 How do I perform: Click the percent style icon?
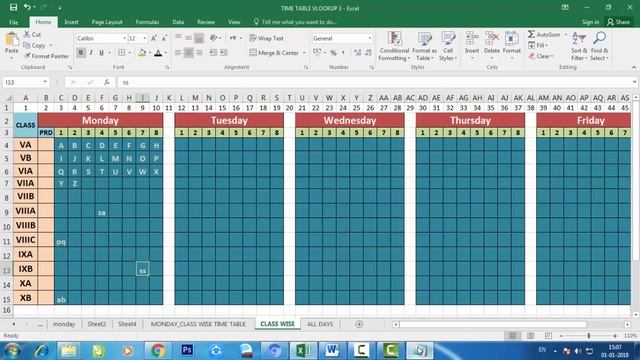pos(333,53)
